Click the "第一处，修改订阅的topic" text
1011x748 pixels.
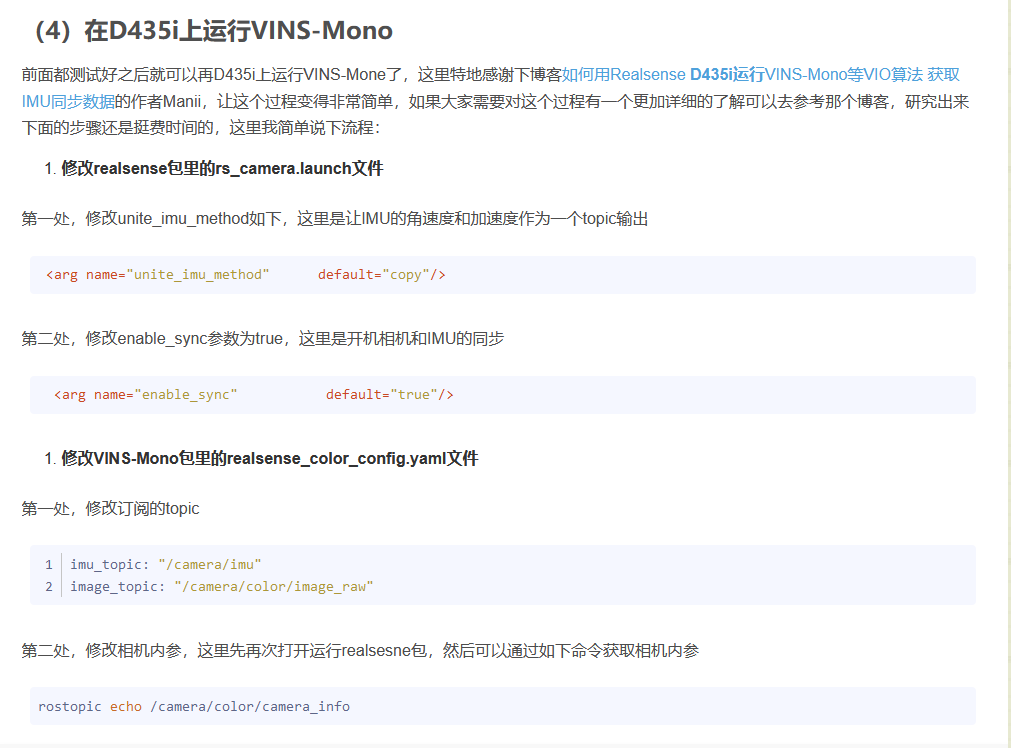110,508
